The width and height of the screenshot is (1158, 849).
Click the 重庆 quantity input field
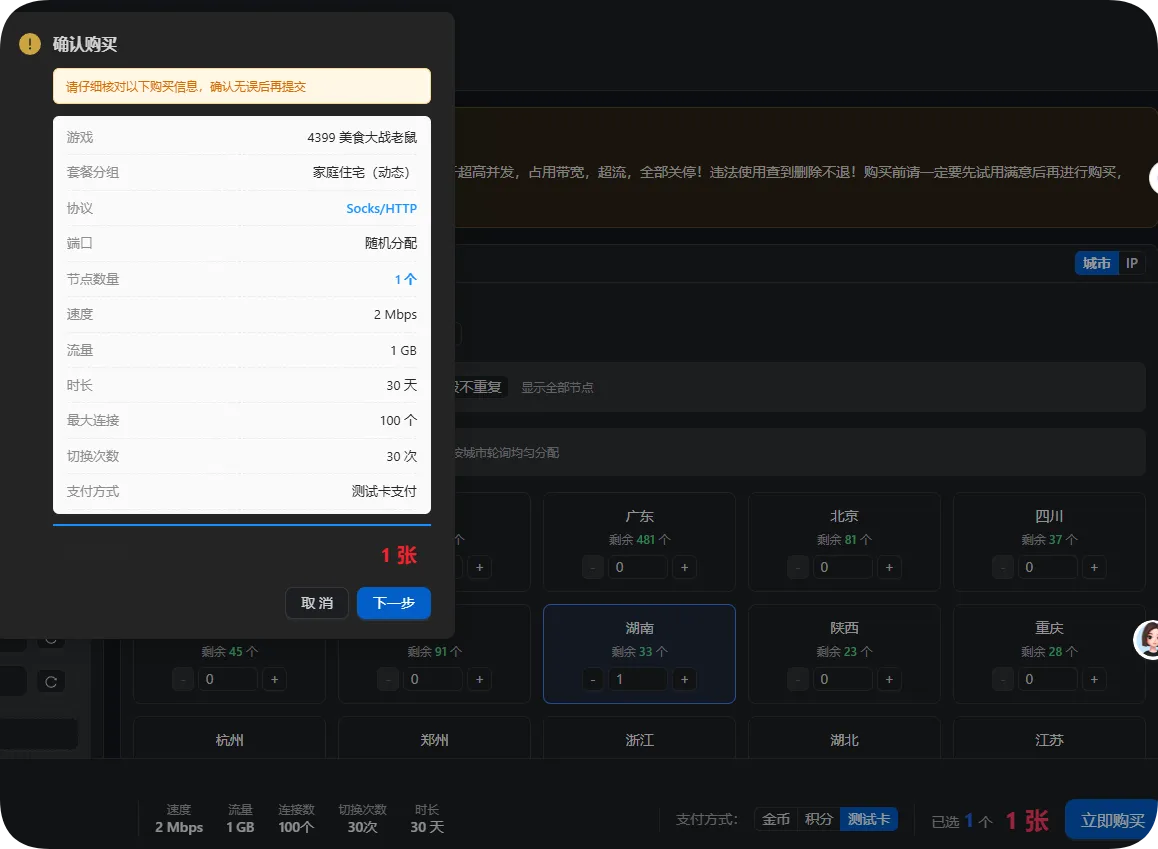(x=1049, y=679)
